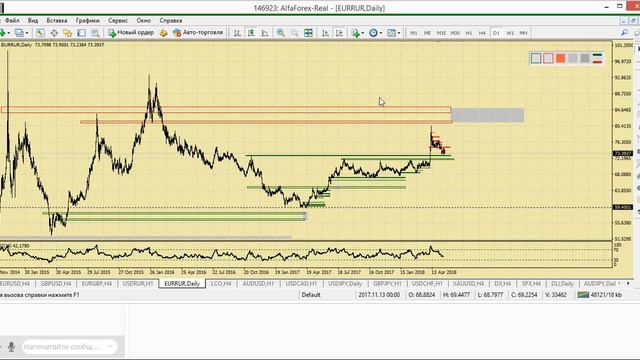Open the new chart dropdown arrow
The height and width of the screenshot is (360, 640).
9,33
